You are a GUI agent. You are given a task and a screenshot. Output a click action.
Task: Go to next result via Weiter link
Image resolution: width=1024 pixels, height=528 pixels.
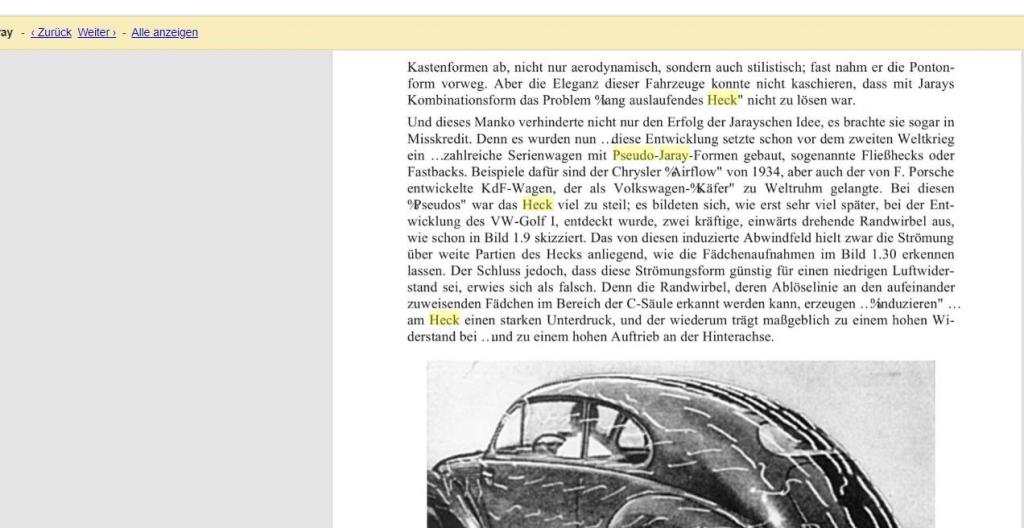(x=97, y=32)
